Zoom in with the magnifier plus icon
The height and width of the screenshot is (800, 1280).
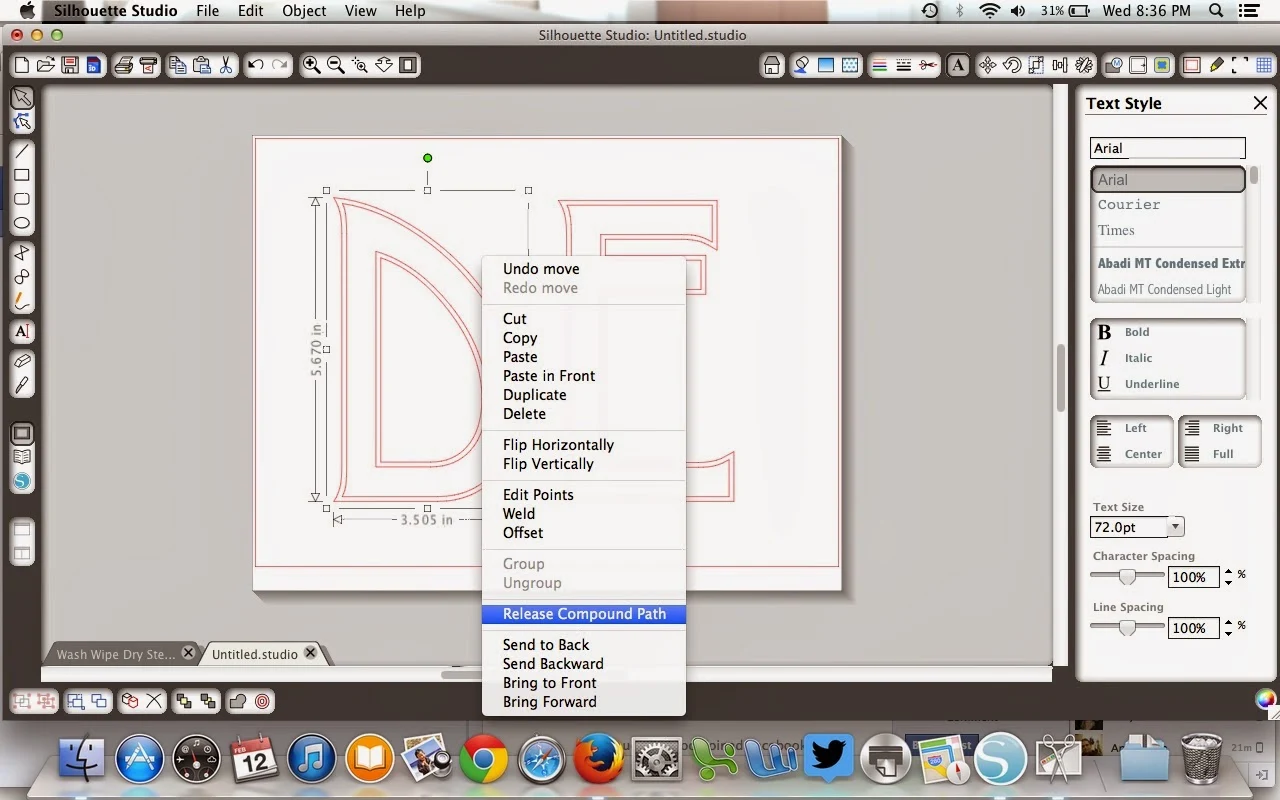(x=312, y=66)
